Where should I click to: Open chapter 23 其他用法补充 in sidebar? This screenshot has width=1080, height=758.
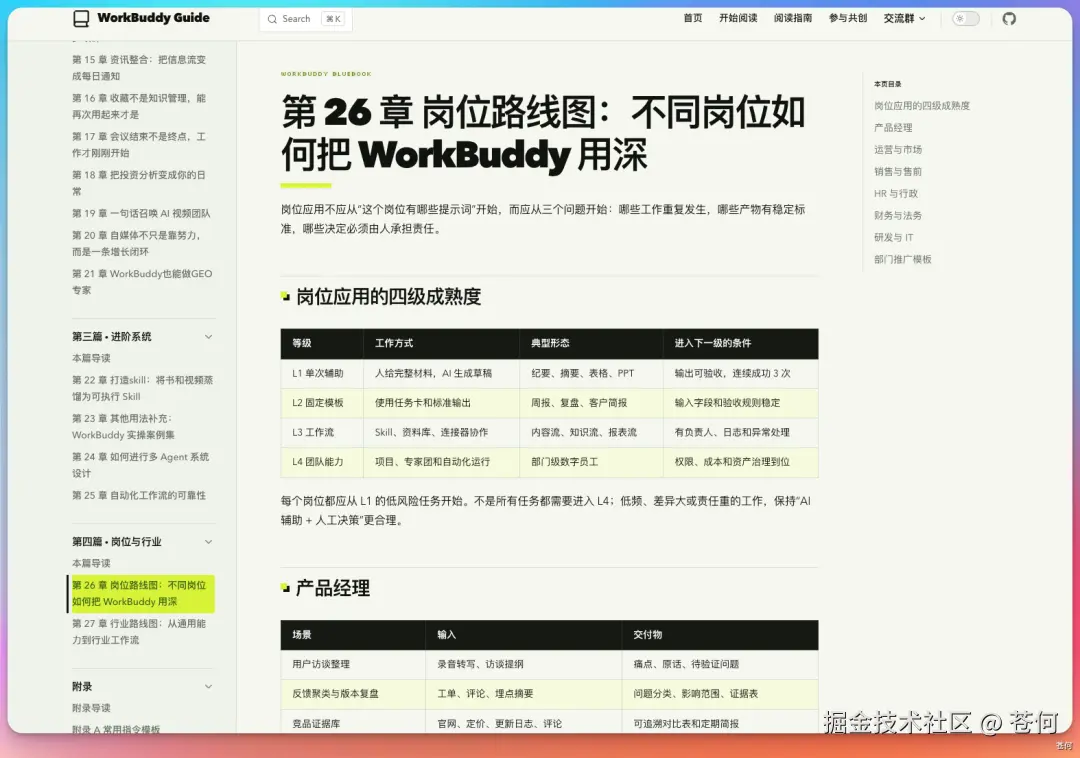coord(124,427)
